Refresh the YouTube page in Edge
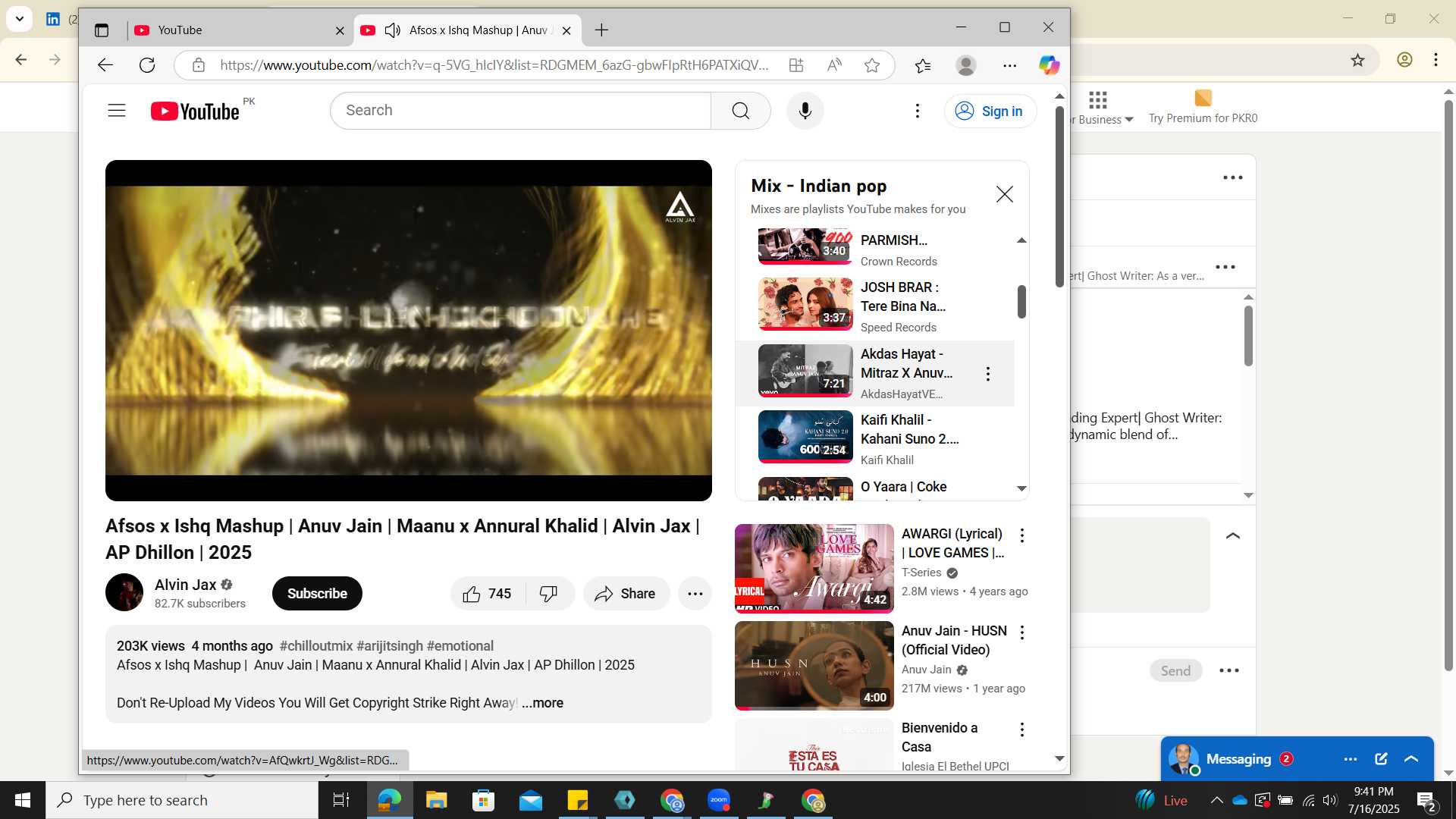Screen dimensions: 1456x819 click(147, 65)
